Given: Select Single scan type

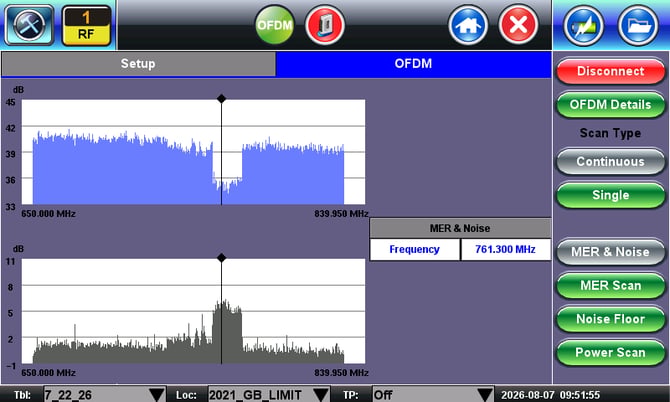Looking at the screenshot, I should [611, 195].
